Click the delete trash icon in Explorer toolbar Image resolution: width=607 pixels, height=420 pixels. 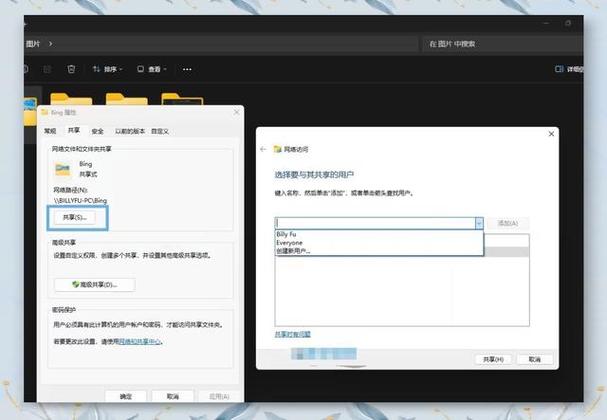[71, 69]
